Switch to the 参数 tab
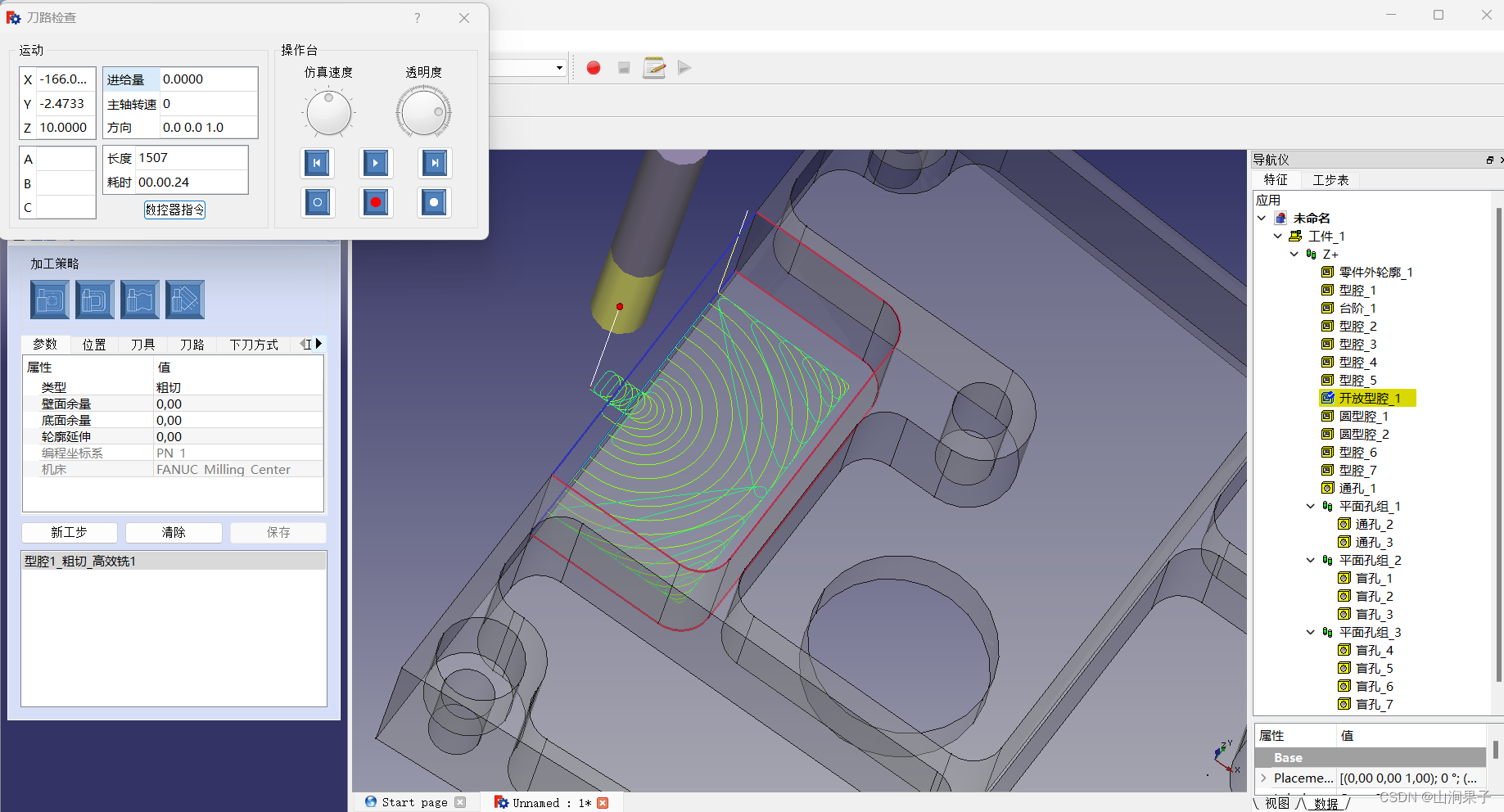Image resolution: width=1504 pixels, height=812 pixels. coord(45,345)
